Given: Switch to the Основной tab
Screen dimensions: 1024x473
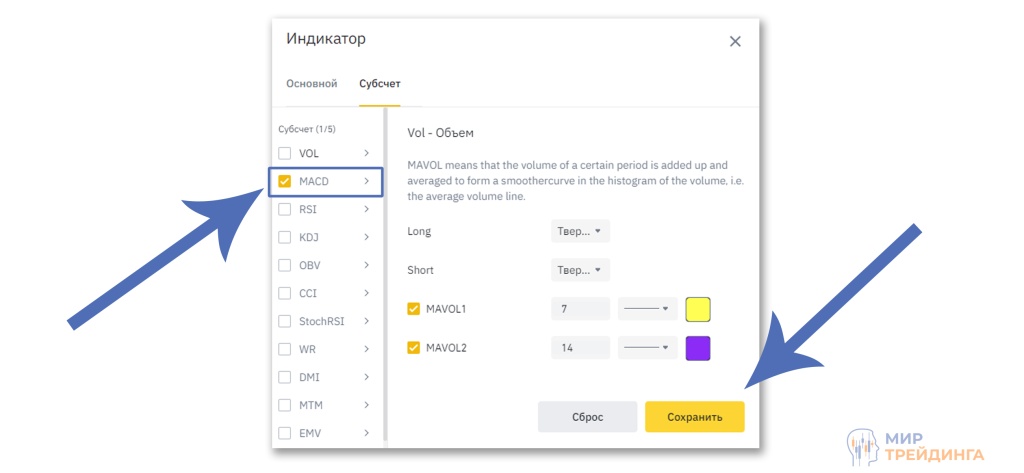Looking at the screenshot, I should pos(312,84).
